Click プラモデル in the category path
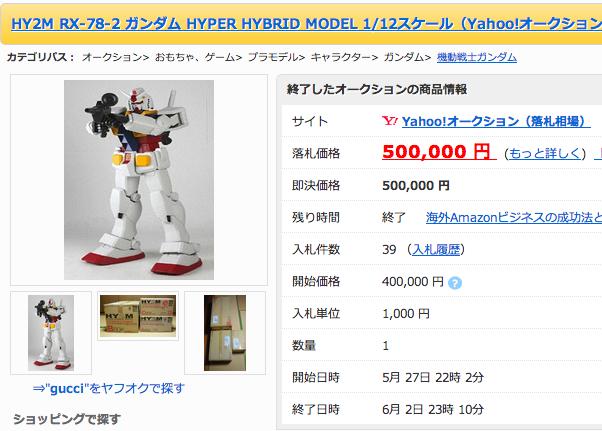This screenshot has height=431, width=602. (273, 57)
